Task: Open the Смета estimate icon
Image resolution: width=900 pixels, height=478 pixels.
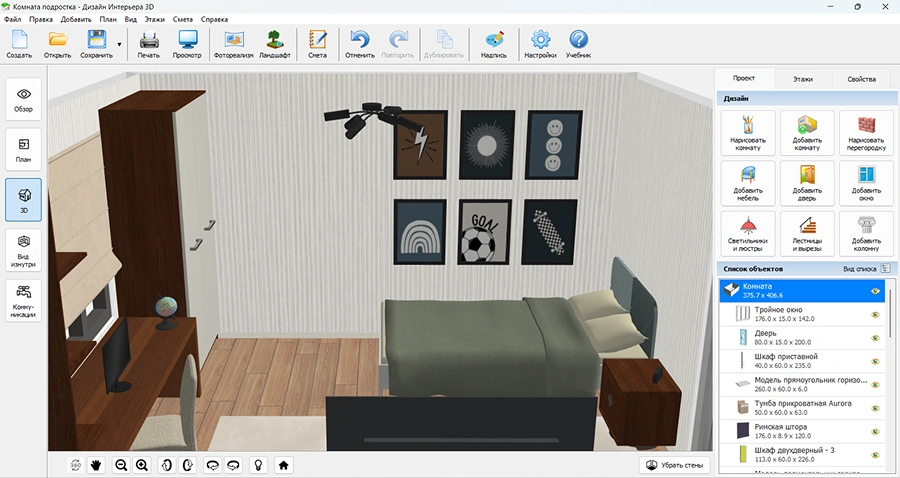Action: 317,45
